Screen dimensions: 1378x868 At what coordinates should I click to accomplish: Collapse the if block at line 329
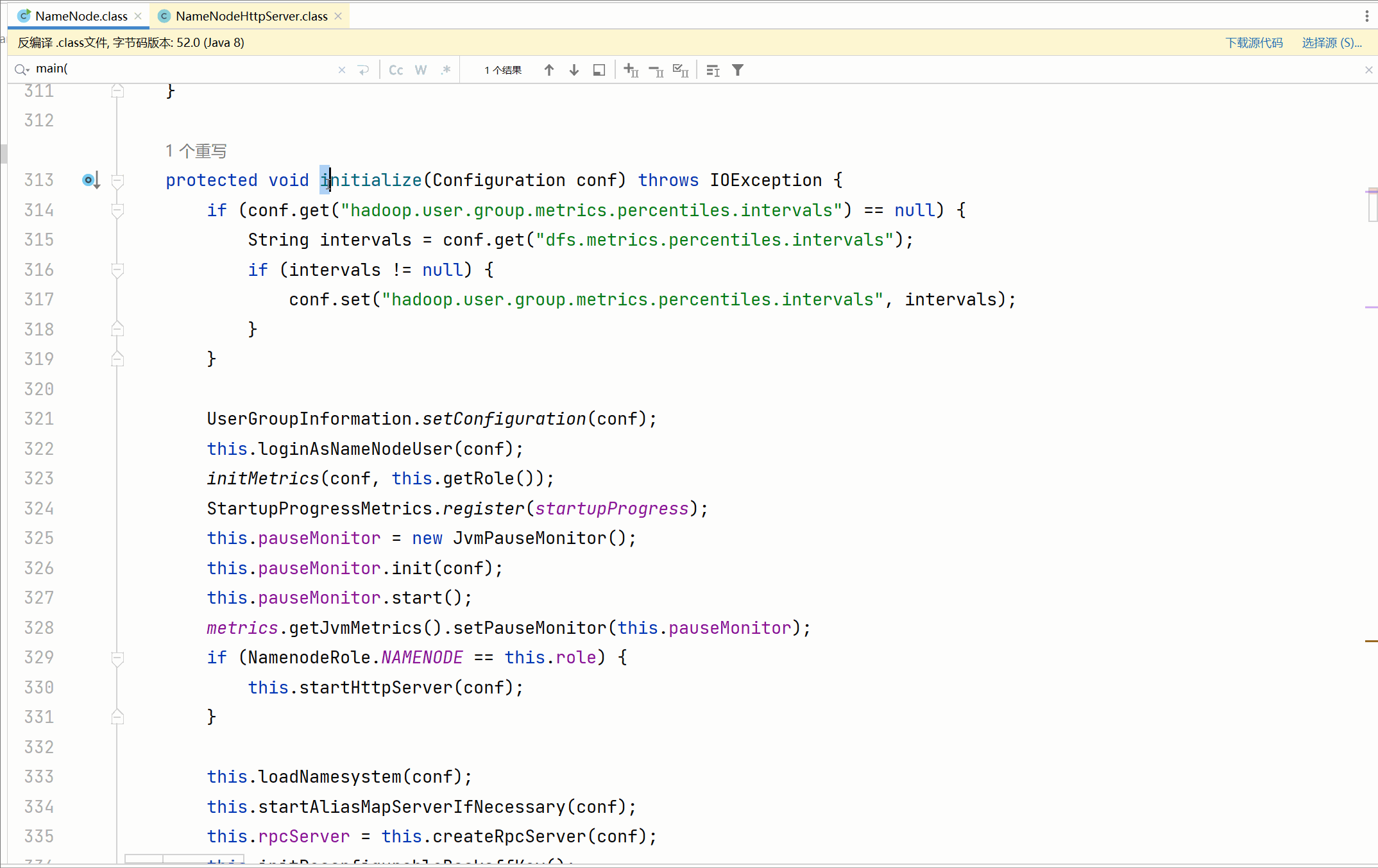coord(117,658)
